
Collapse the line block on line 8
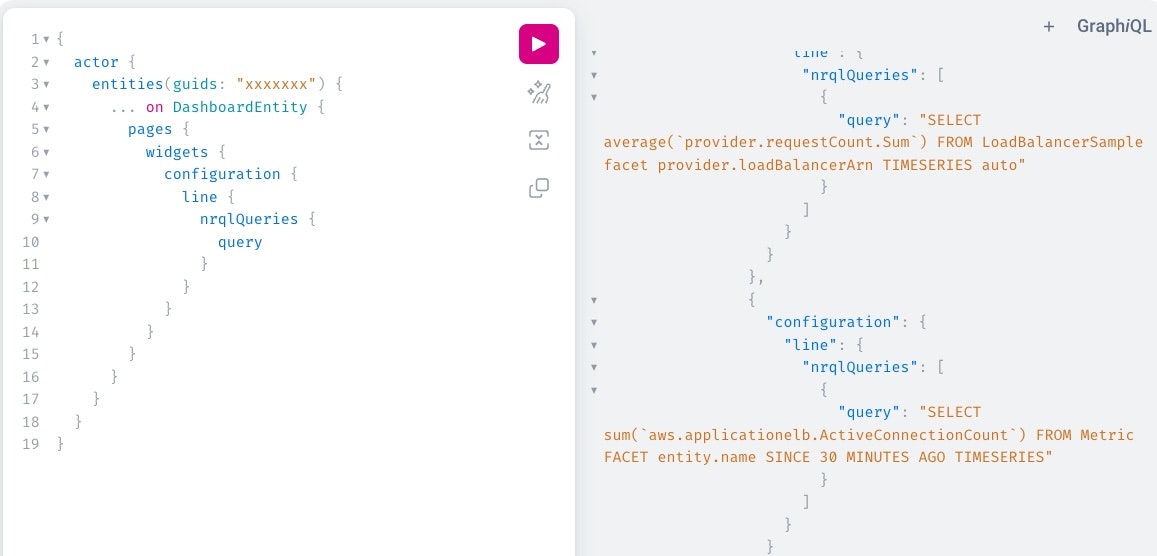46,197
